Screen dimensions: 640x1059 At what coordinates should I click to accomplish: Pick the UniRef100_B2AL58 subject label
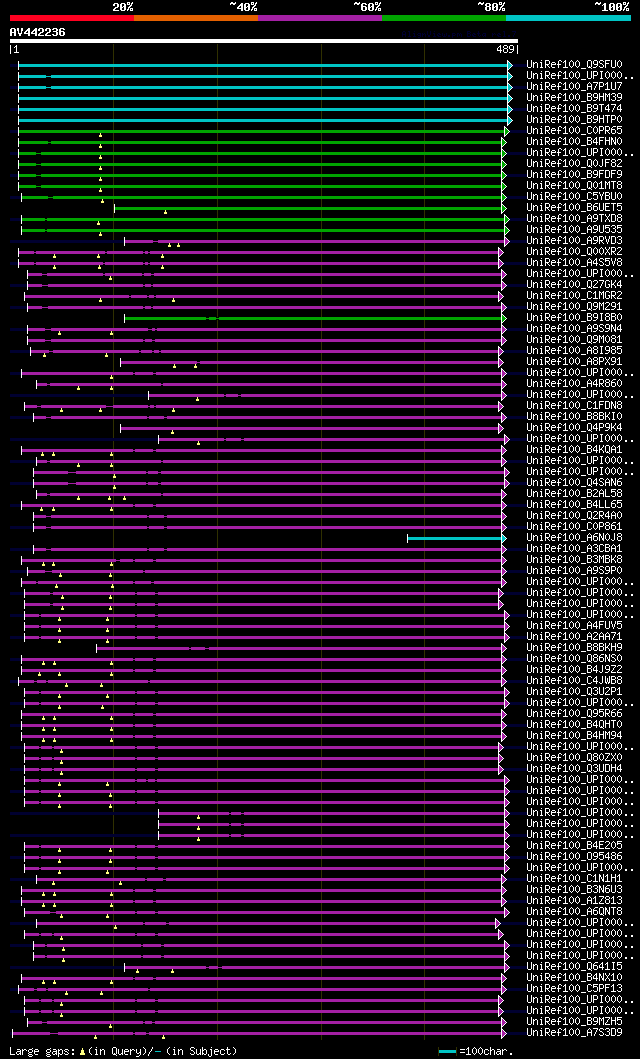(x=575, y=493)
